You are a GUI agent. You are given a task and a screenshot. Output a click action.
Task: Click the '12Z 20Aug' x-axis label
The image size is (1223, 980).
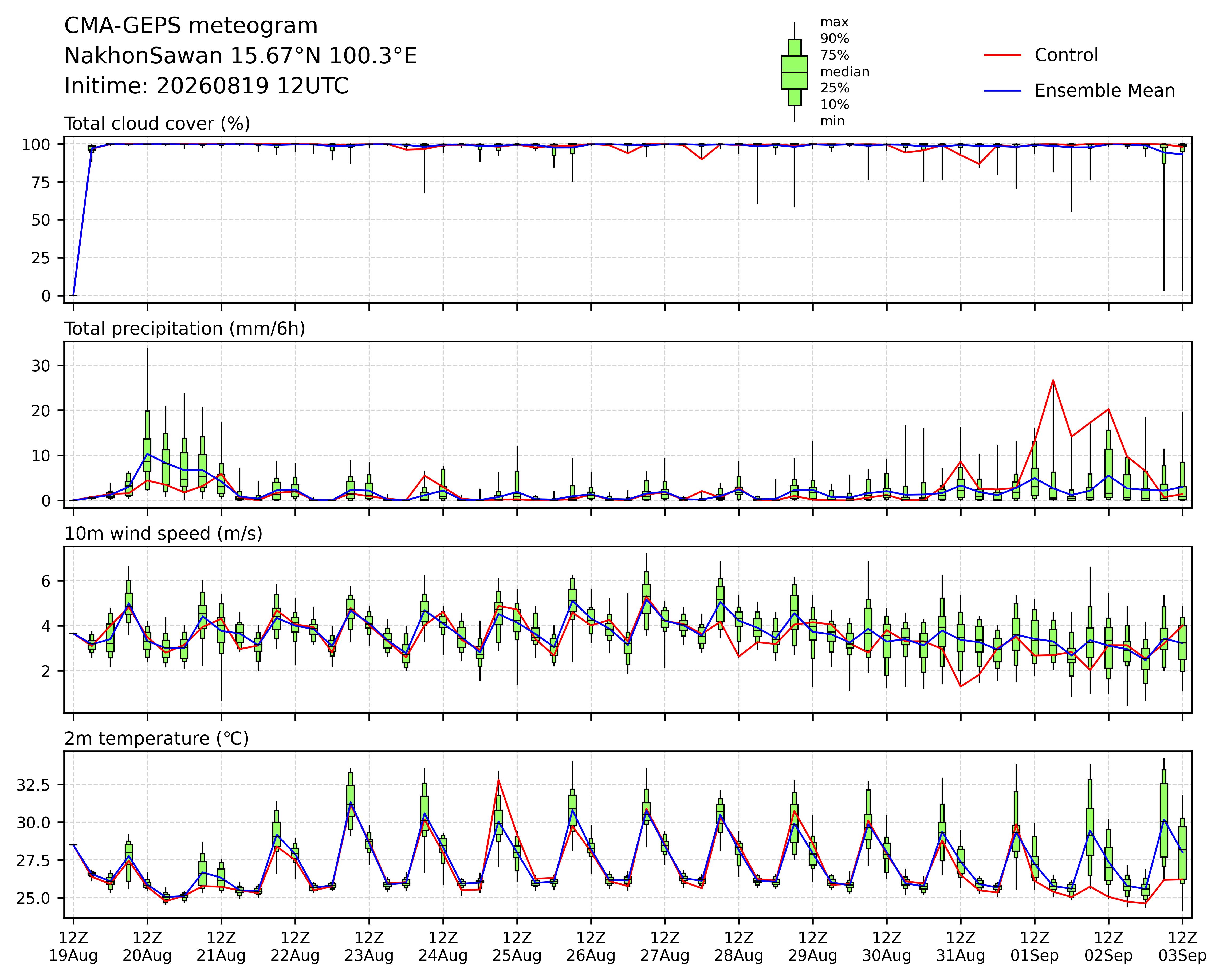coord(147,947)
